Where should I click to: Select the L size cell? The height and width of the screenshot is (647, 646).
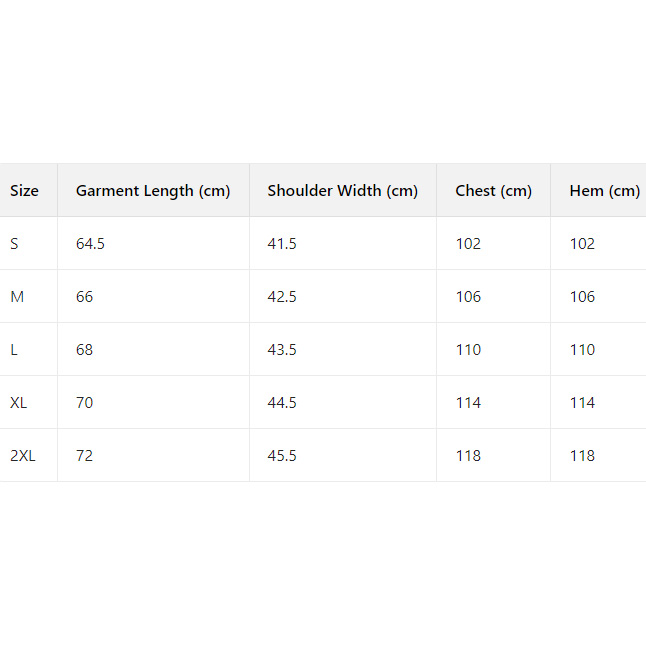click(14, 350)
